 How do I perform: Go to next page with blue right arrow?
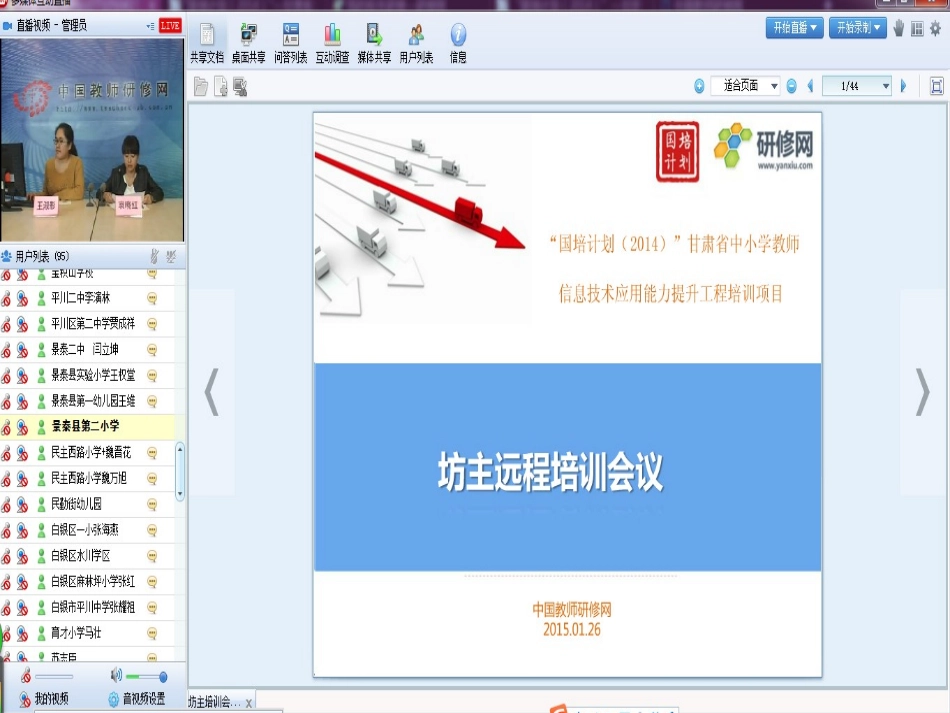[x=903, y=86]
